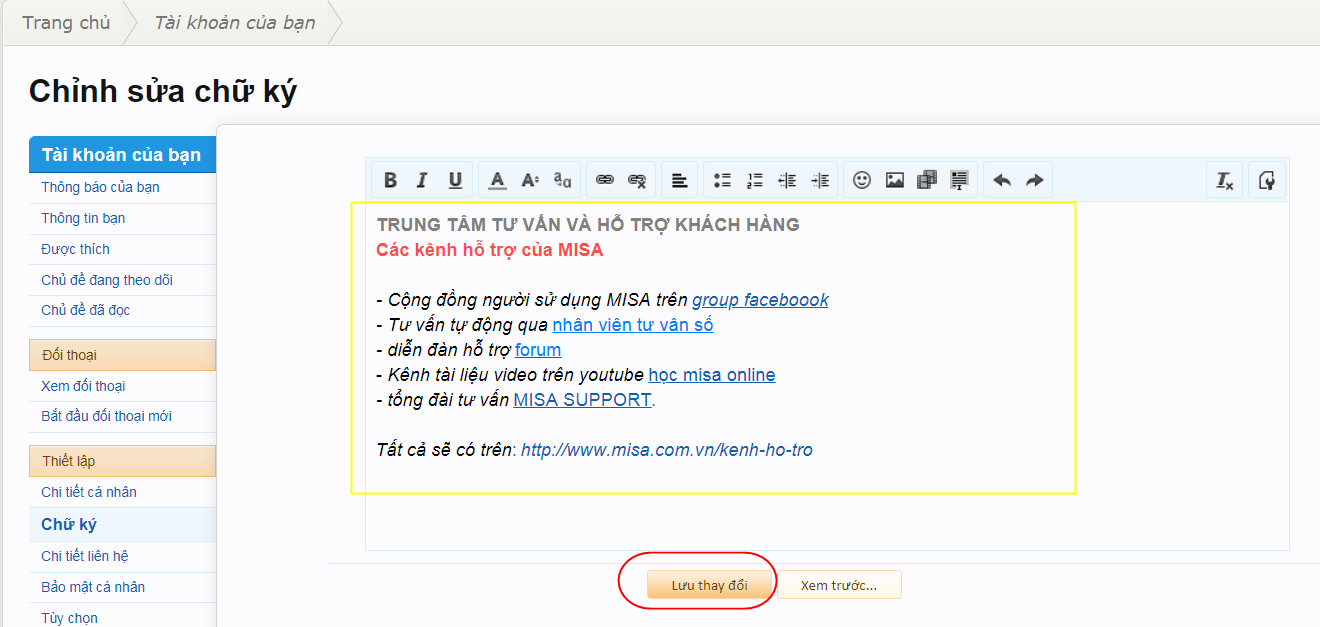Screen dimensions: 1320x627
Task: Click the Các kênh hỗ trợ của MISA line
Action: (x=490, y=250)
